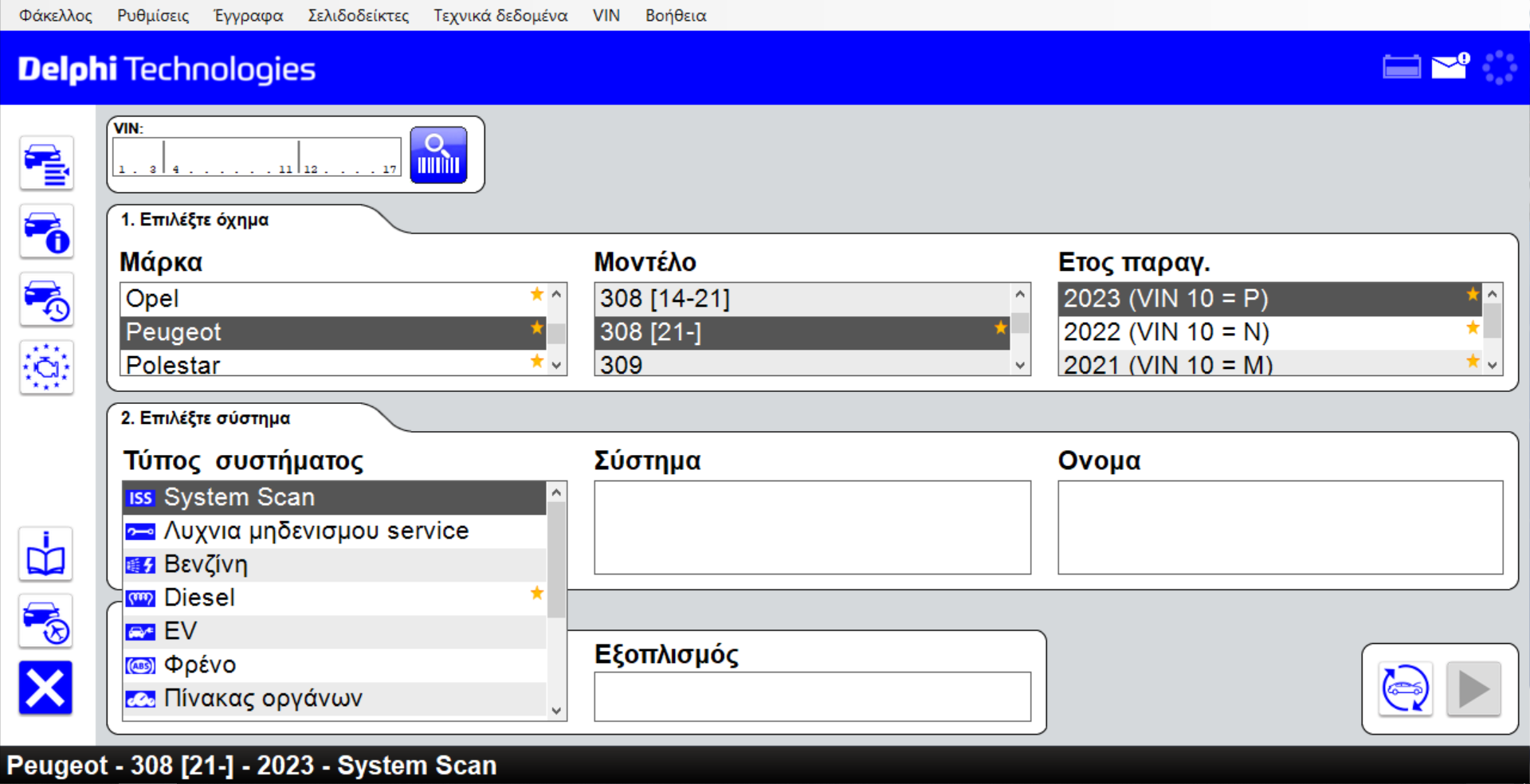Select Diesel system type
The width and height of the screenshot is (1530, 784).
click(x=335, y=598)
